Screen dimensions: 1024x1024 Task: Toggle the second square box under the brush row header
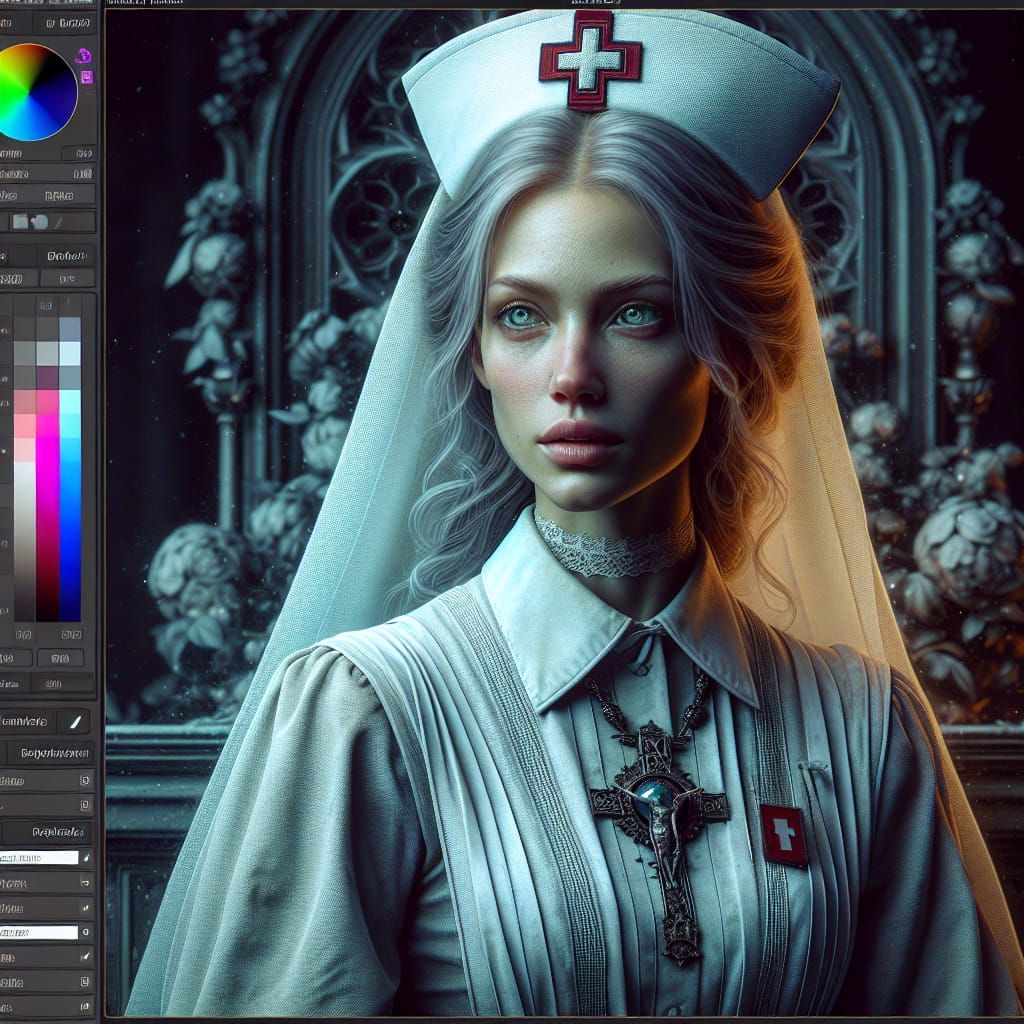(85, 805)
